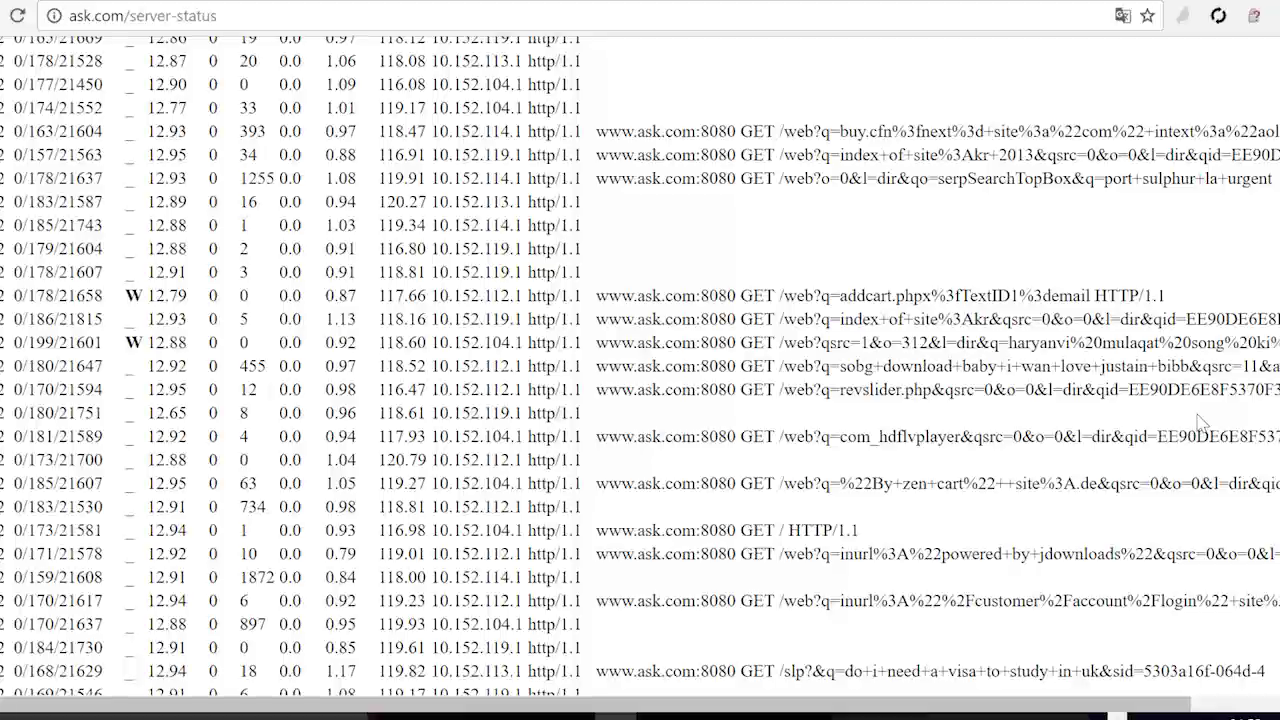Bookmark this page with the star icon

(1148, 16)
